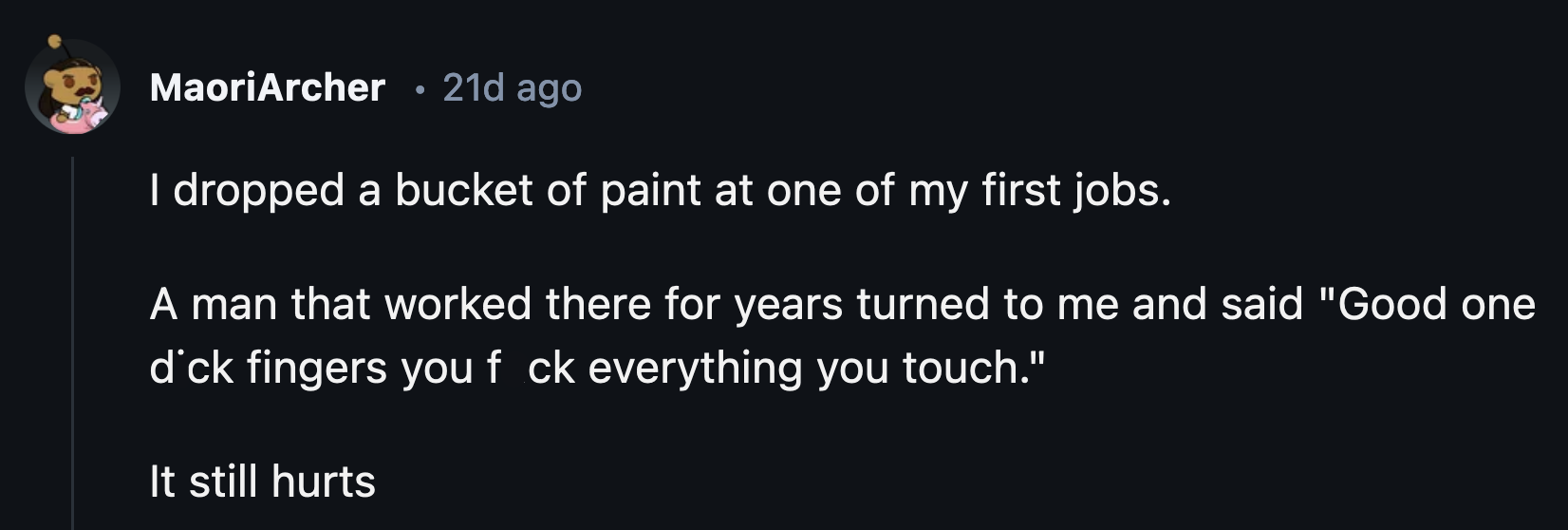Click the dot separator before the timestamp
This screenshot has height=530, width=1568.
pyautogui.click(x=419, y=88)
